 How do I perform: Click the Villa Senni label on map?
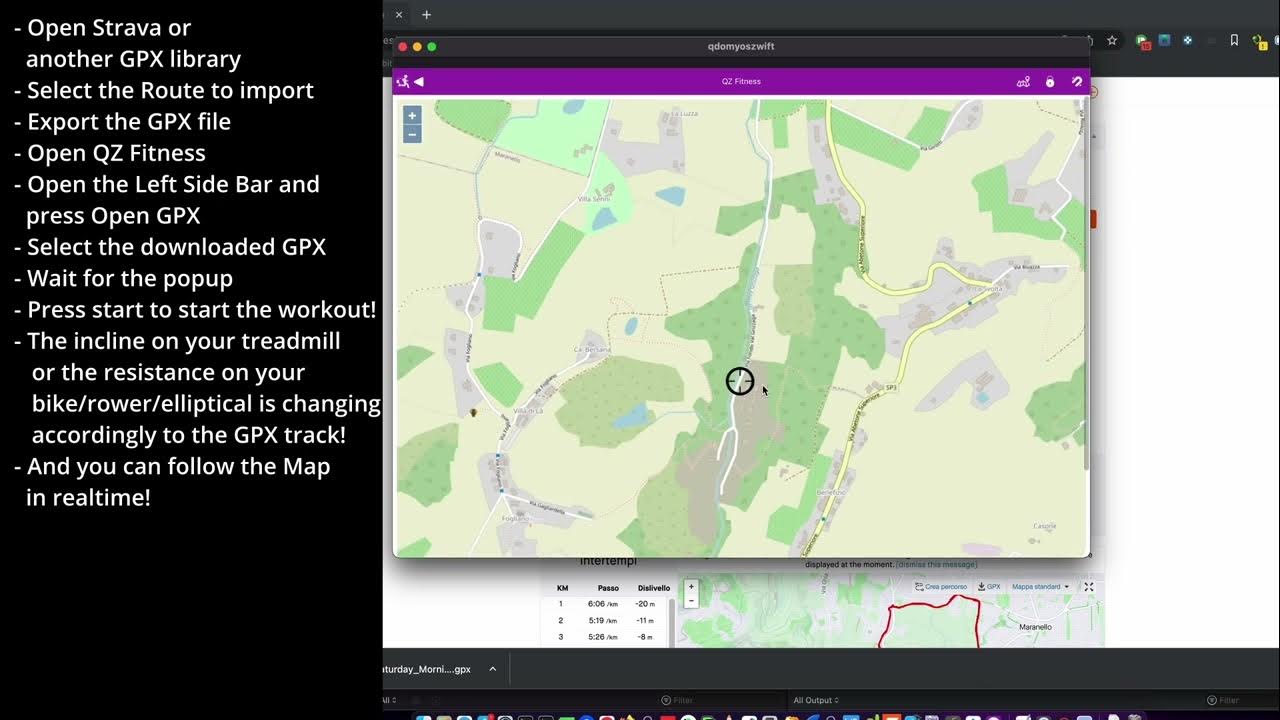click(x=594, y=200)
